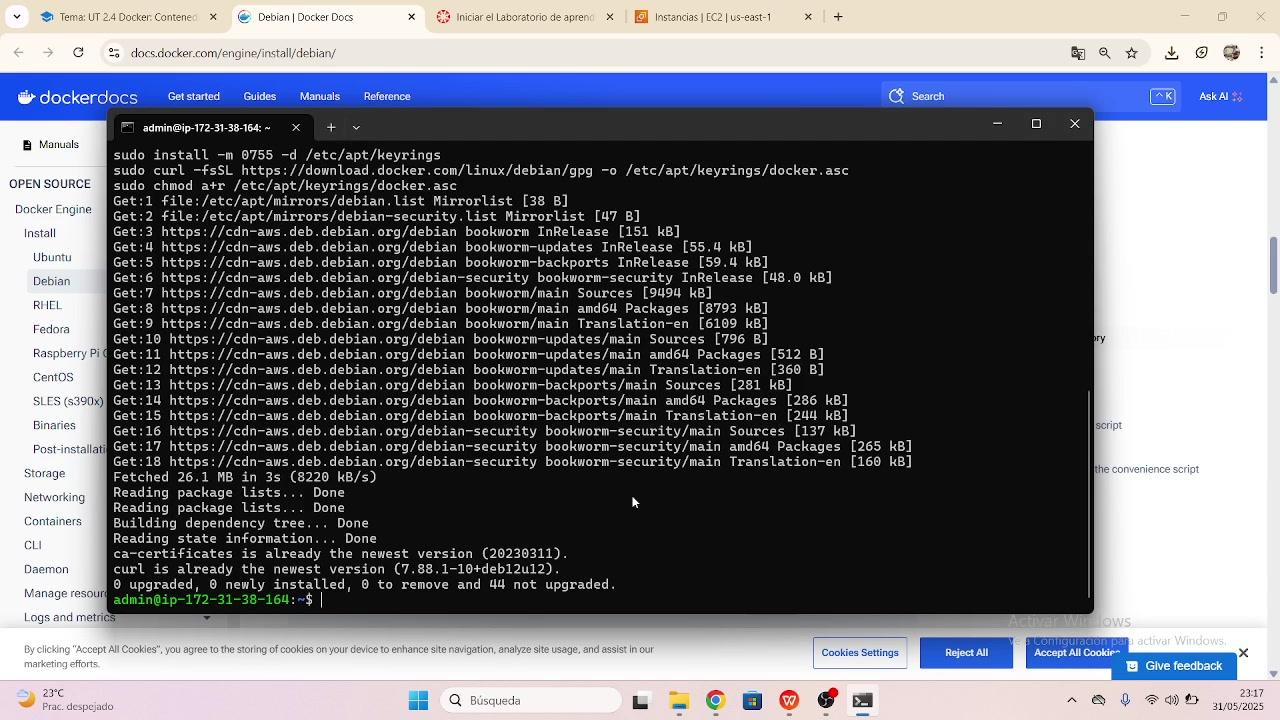Open Manuals in Docker Docs top nav

pos(320,97)
